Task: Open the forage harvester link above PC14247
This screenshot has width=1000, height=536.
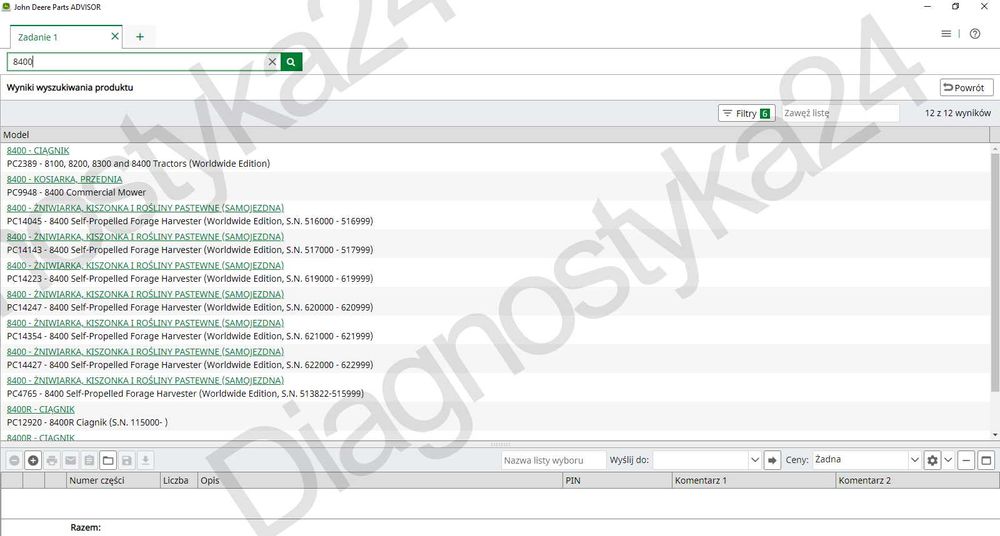Action: click(145, 294)
